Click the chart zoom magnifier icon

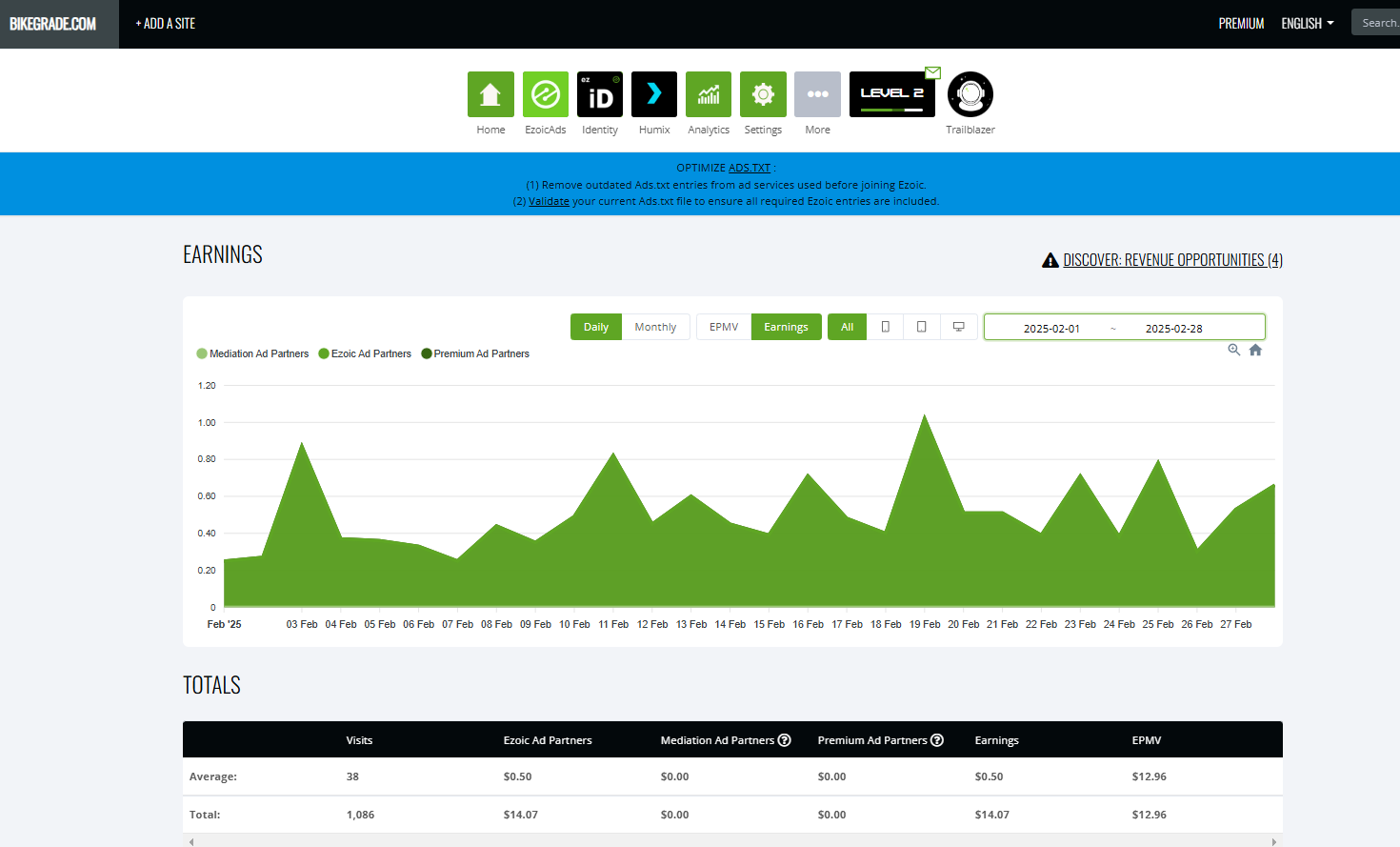(x=1234, y=350)
